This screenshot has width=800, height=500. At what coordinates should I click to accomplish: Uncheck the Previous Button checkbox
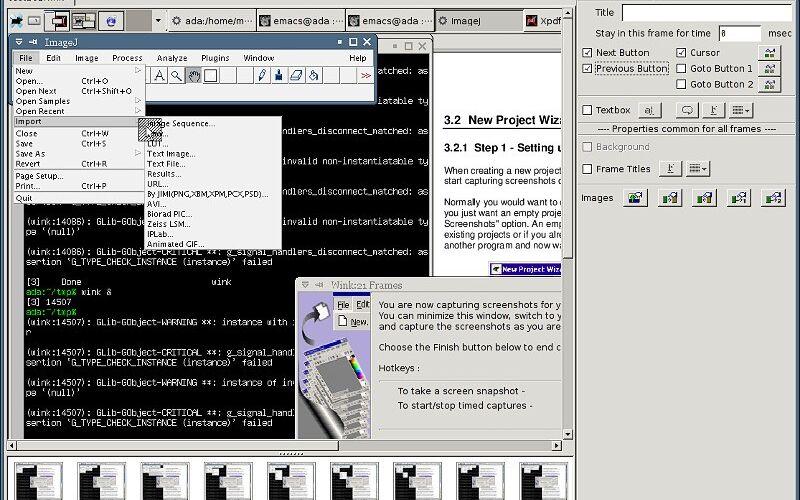[587, 68]
